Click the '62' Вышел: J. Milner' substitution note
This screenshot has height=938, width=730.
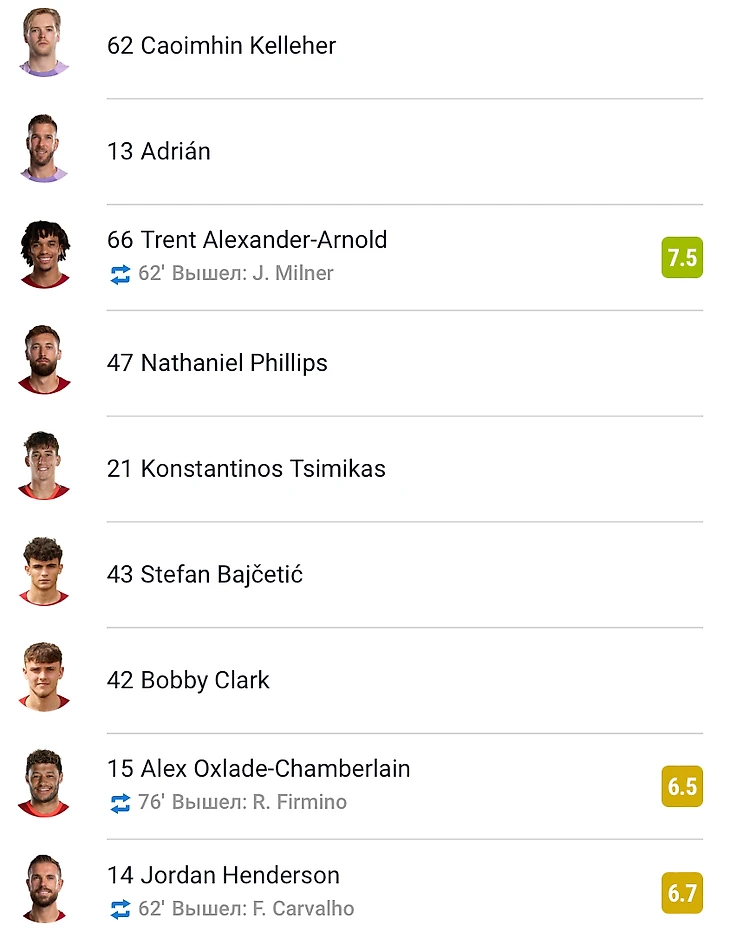coord(236,273)
